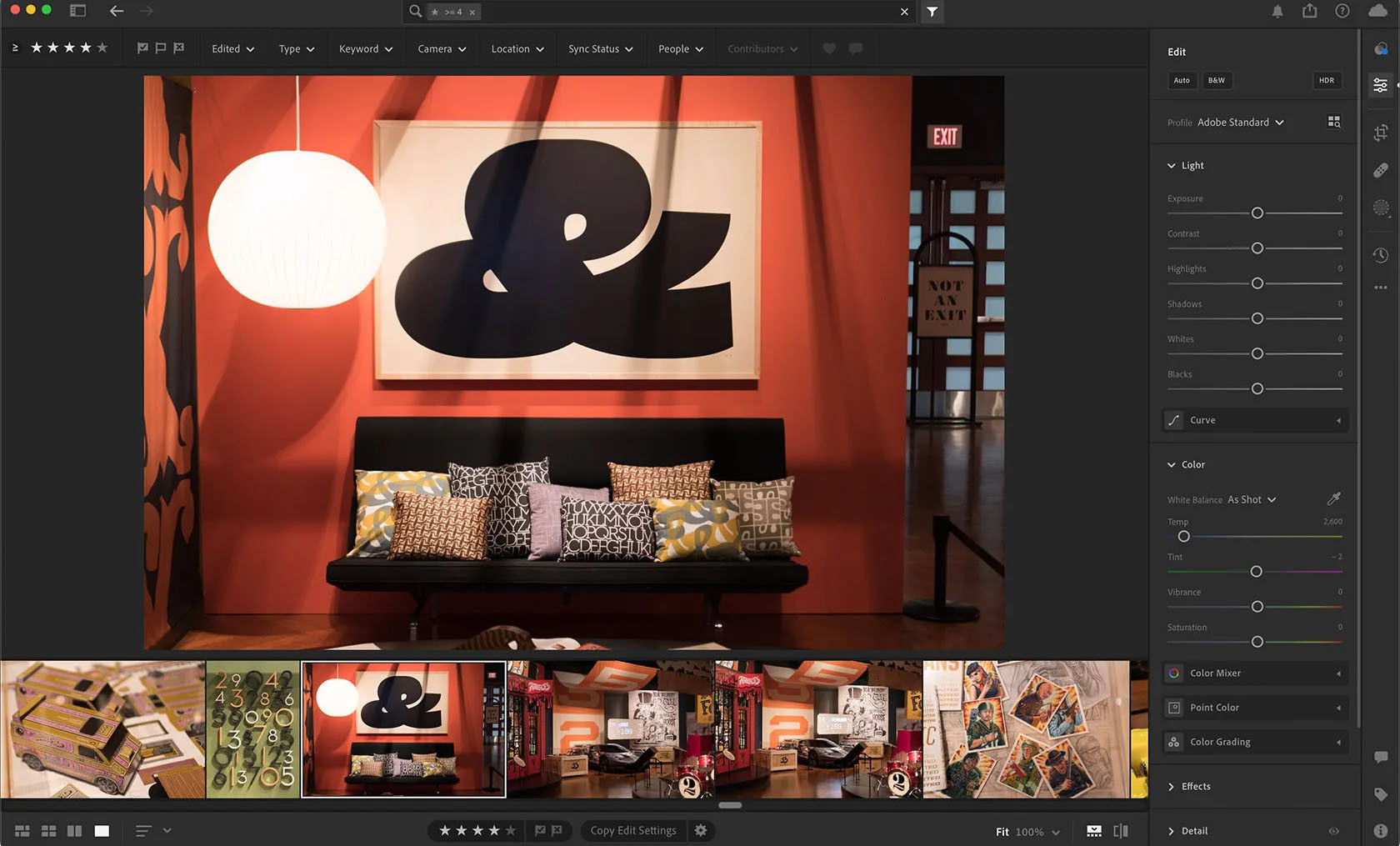
Task: Toggle HDR editing mode
Action: [1326, 80]
